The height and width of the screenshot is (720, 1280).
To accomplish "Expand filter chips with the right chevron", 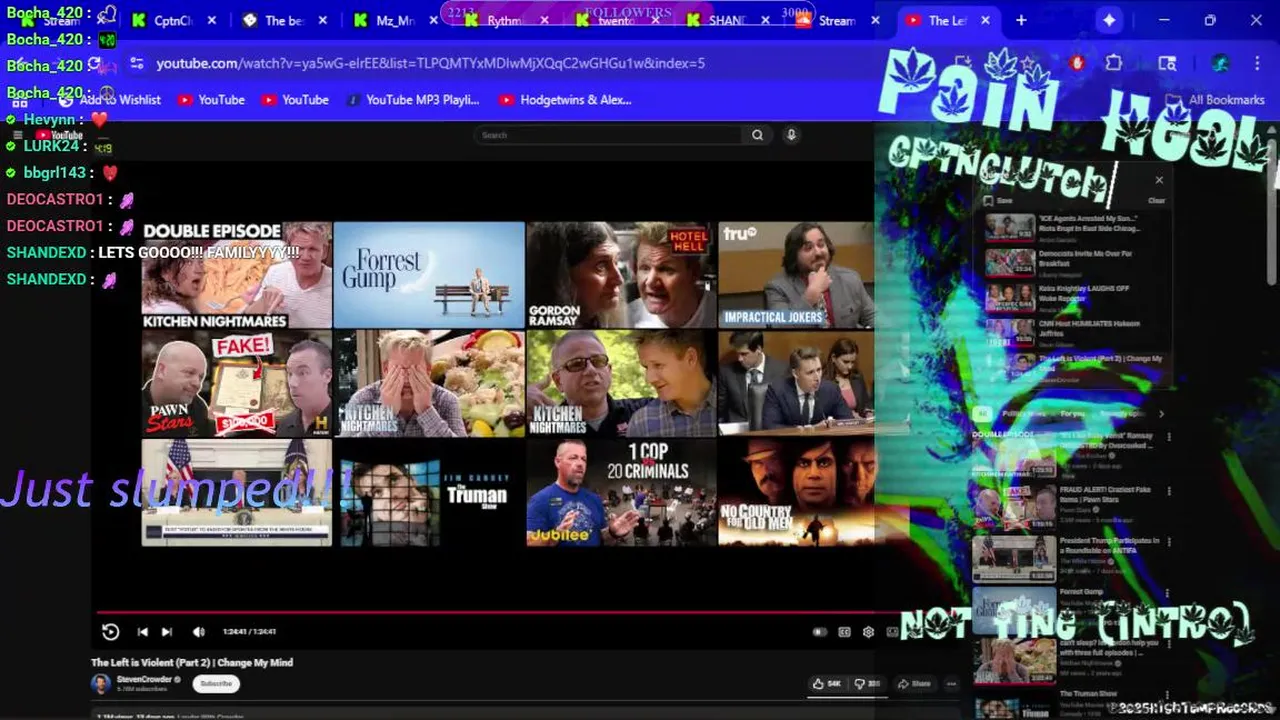I will coord(1161,413).
